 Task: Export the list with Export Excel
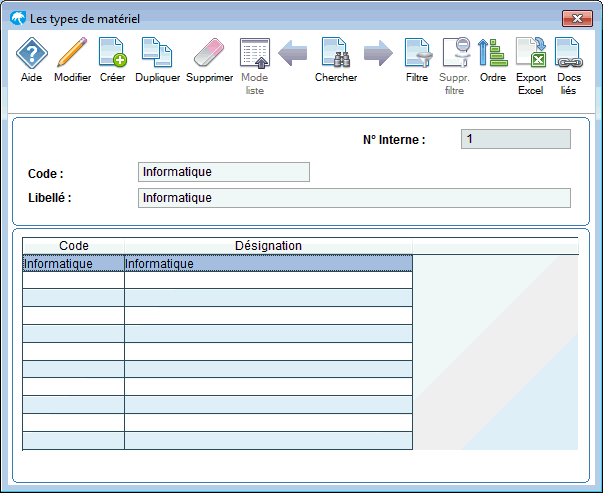click(531, 52)
